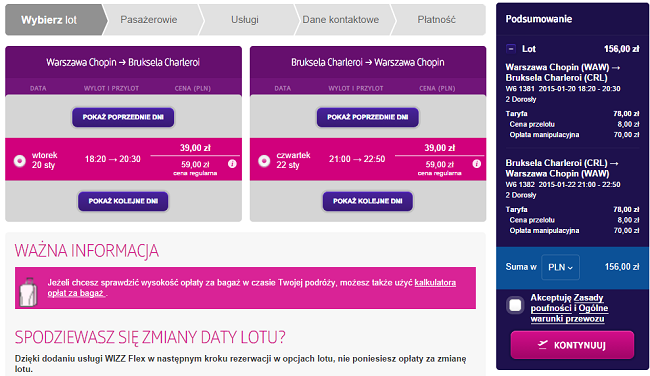Go to the Pasażerowie step

149,19
